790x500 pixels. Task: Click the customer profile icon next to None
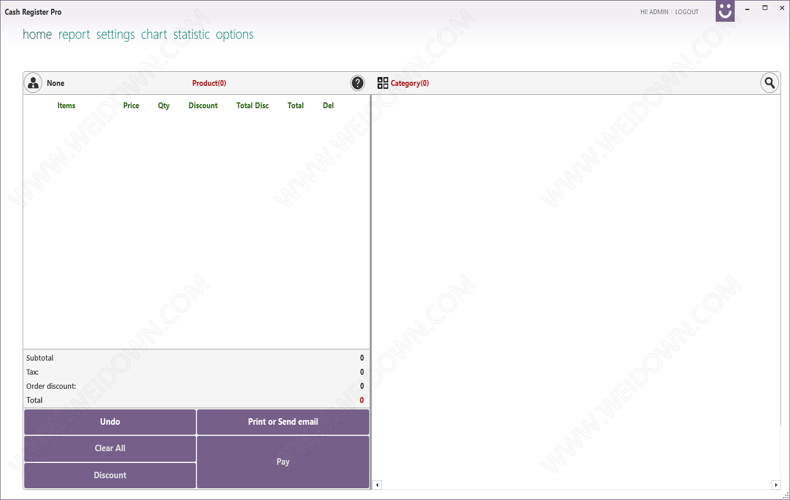pyautogui.click(x=33, y=83)
